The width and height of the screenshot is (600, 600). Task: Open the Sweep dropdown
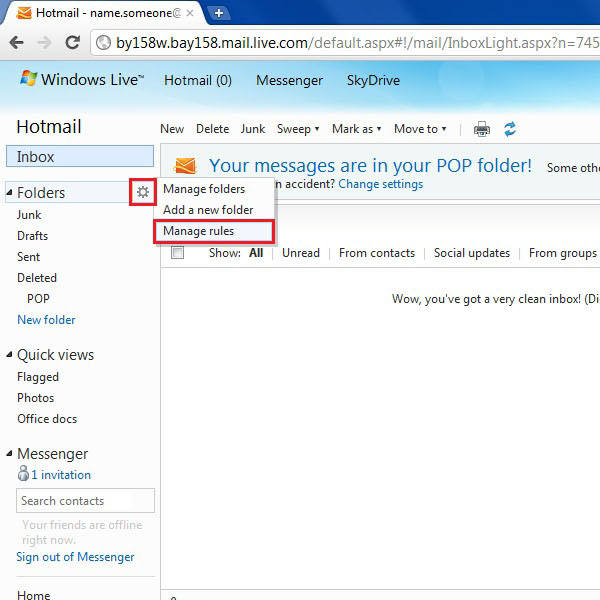[298, 129]
